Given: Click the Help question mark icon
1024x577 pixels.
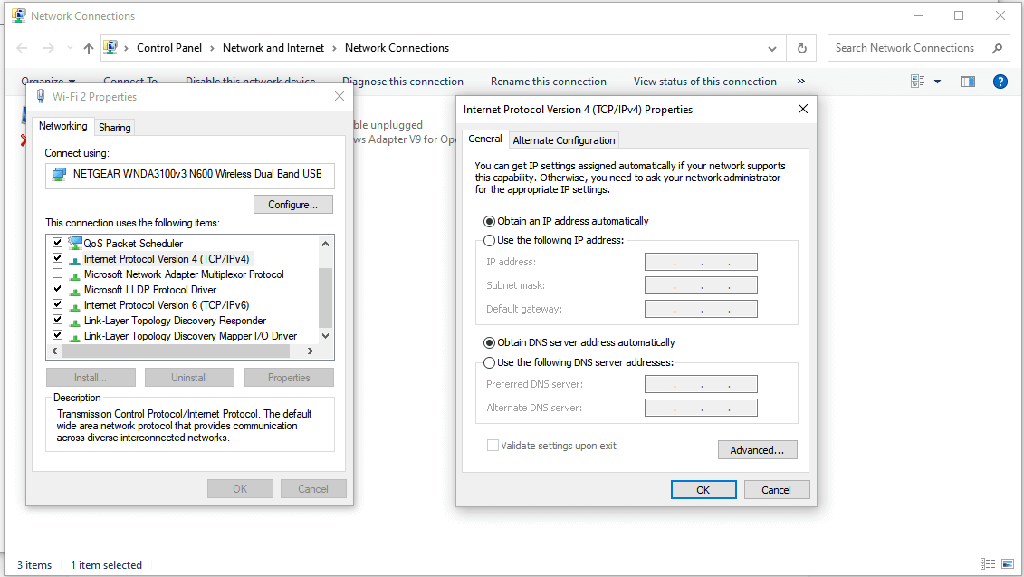Looking at the screenshot, I should 999,82.
